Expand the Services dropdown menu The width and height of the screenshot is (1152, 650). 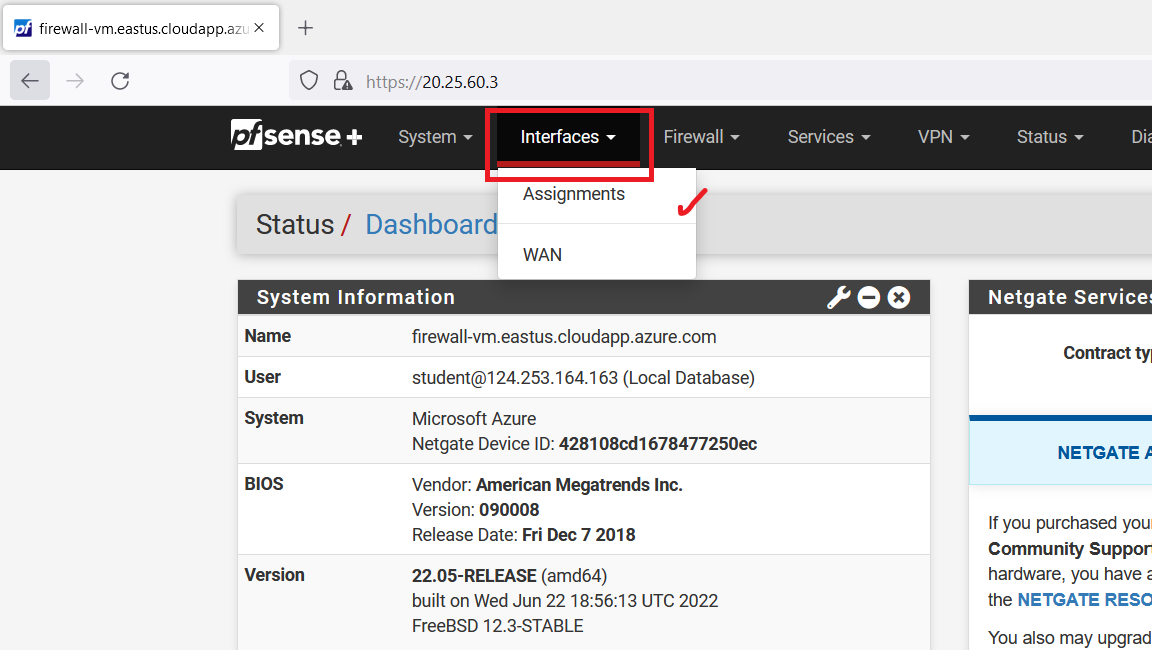tap(828, 137)
